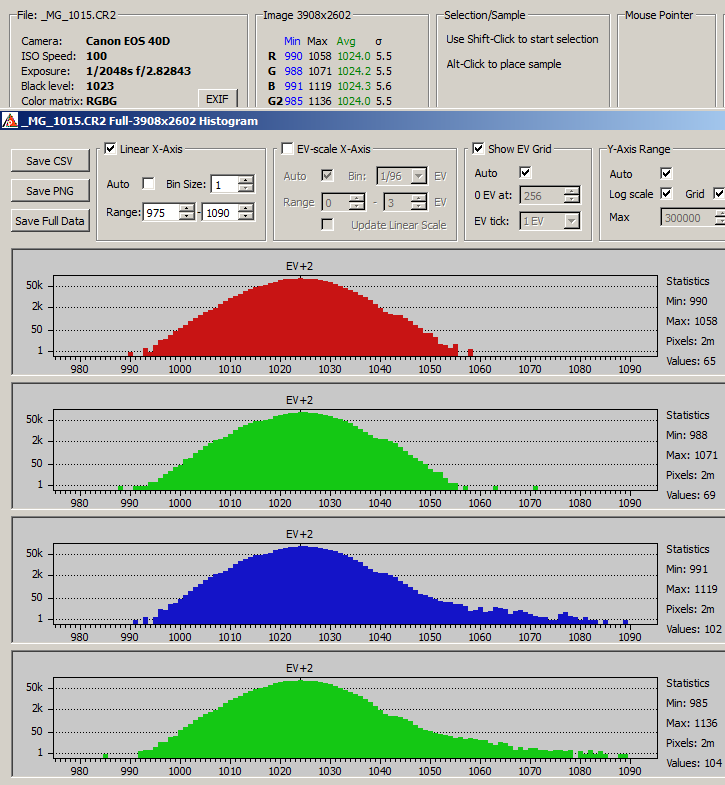Toggle Auto under Show EV Grid
The image size is (725, 785).
click(526, 173)
